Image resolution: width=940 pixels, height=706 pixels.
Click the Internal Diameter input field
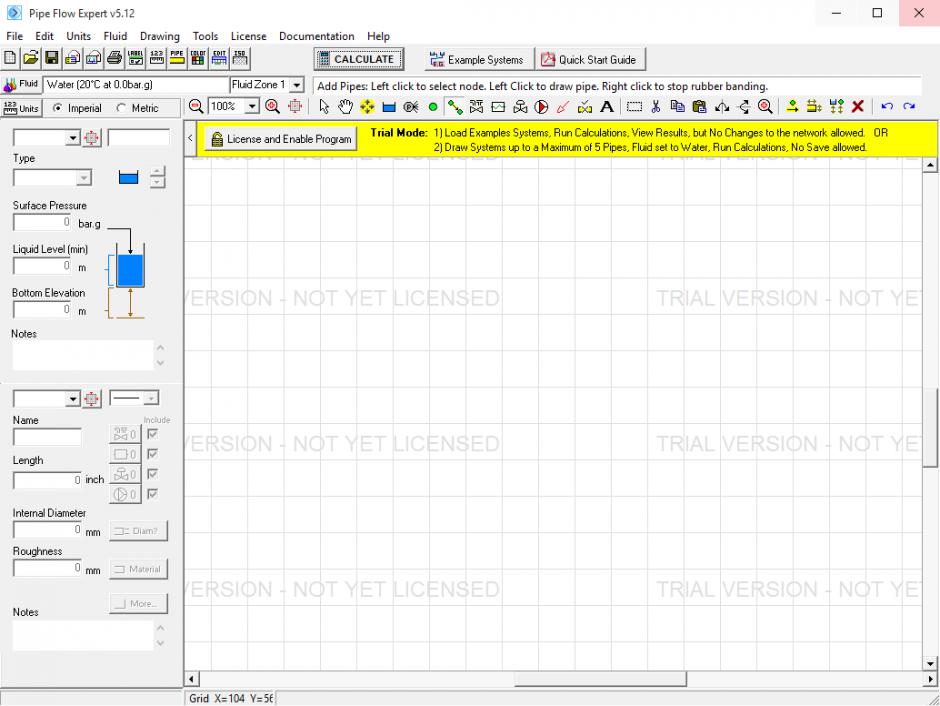pos(48,530)
